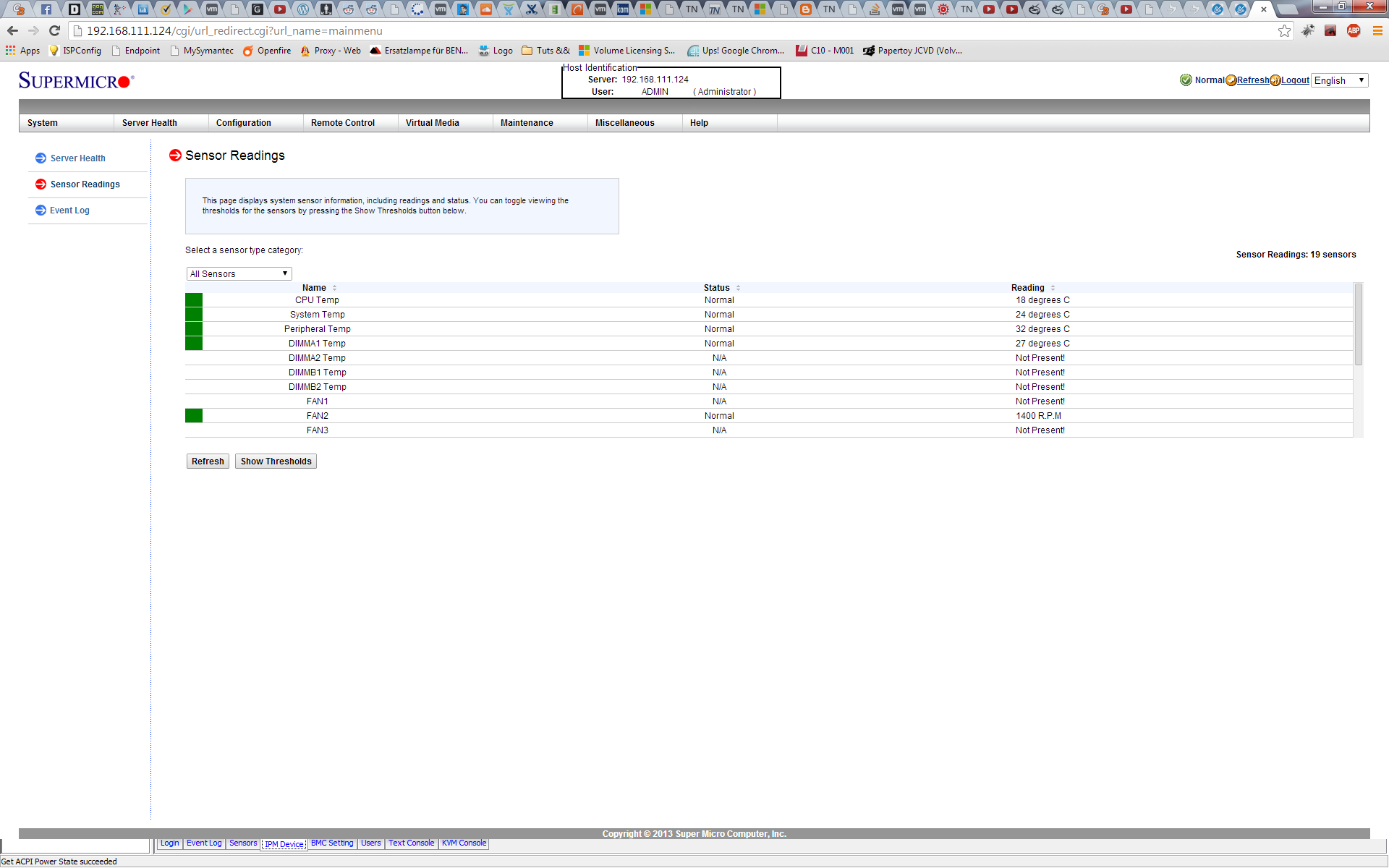Click the bookmark star in address bar

pyautogui.click(x=1284, y=31)
